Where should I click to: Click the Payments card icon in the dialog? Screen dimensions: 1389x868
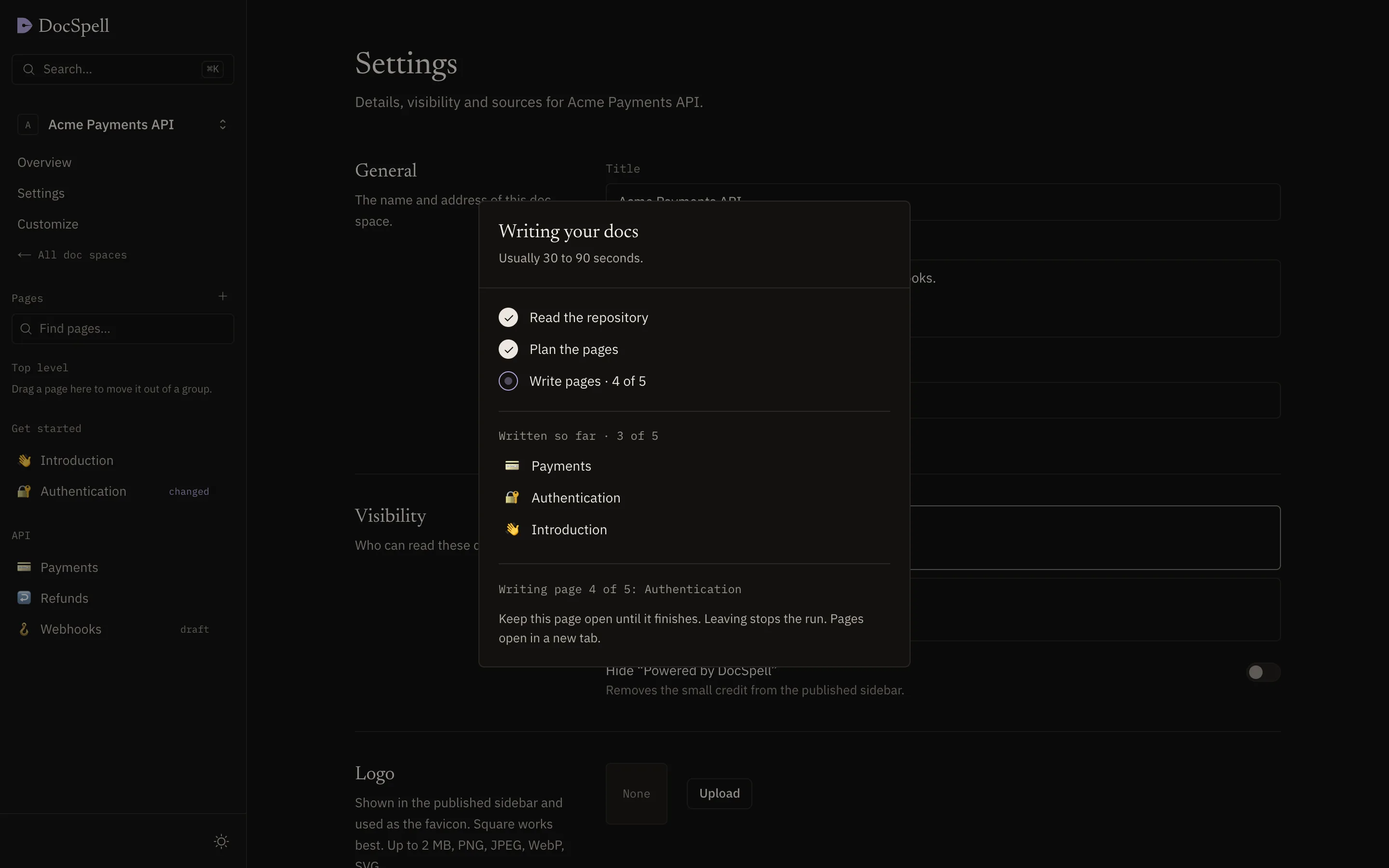coord(512,465)
